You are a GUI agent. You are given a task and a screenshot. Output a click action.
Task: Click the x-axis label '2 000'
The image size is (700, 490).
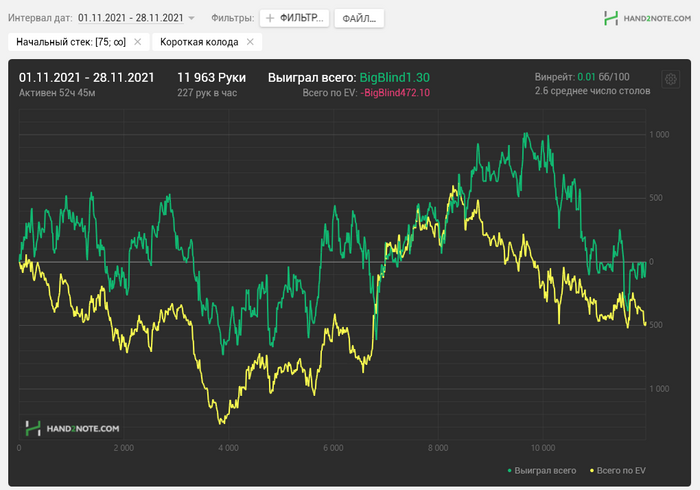pyautogui.click(x=124, y=448)
